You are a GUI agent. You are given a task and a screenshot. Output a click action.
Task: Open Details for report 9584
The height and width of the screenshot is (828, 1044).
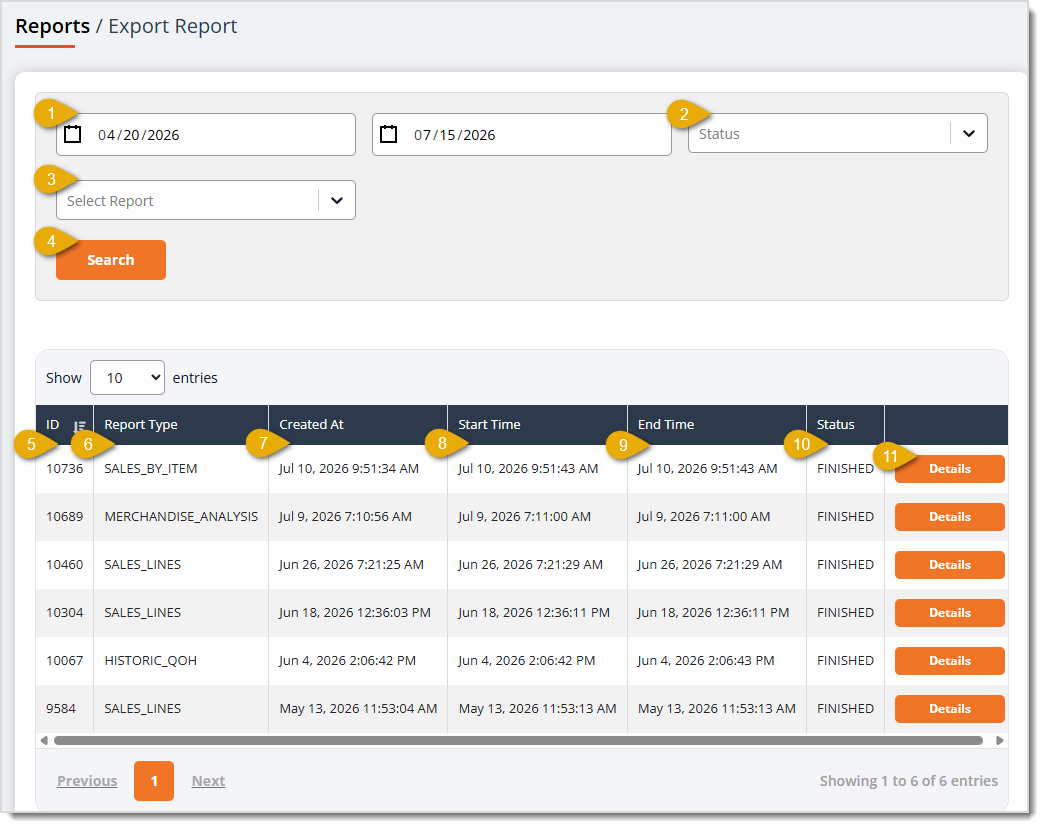[x=949, y=709]
